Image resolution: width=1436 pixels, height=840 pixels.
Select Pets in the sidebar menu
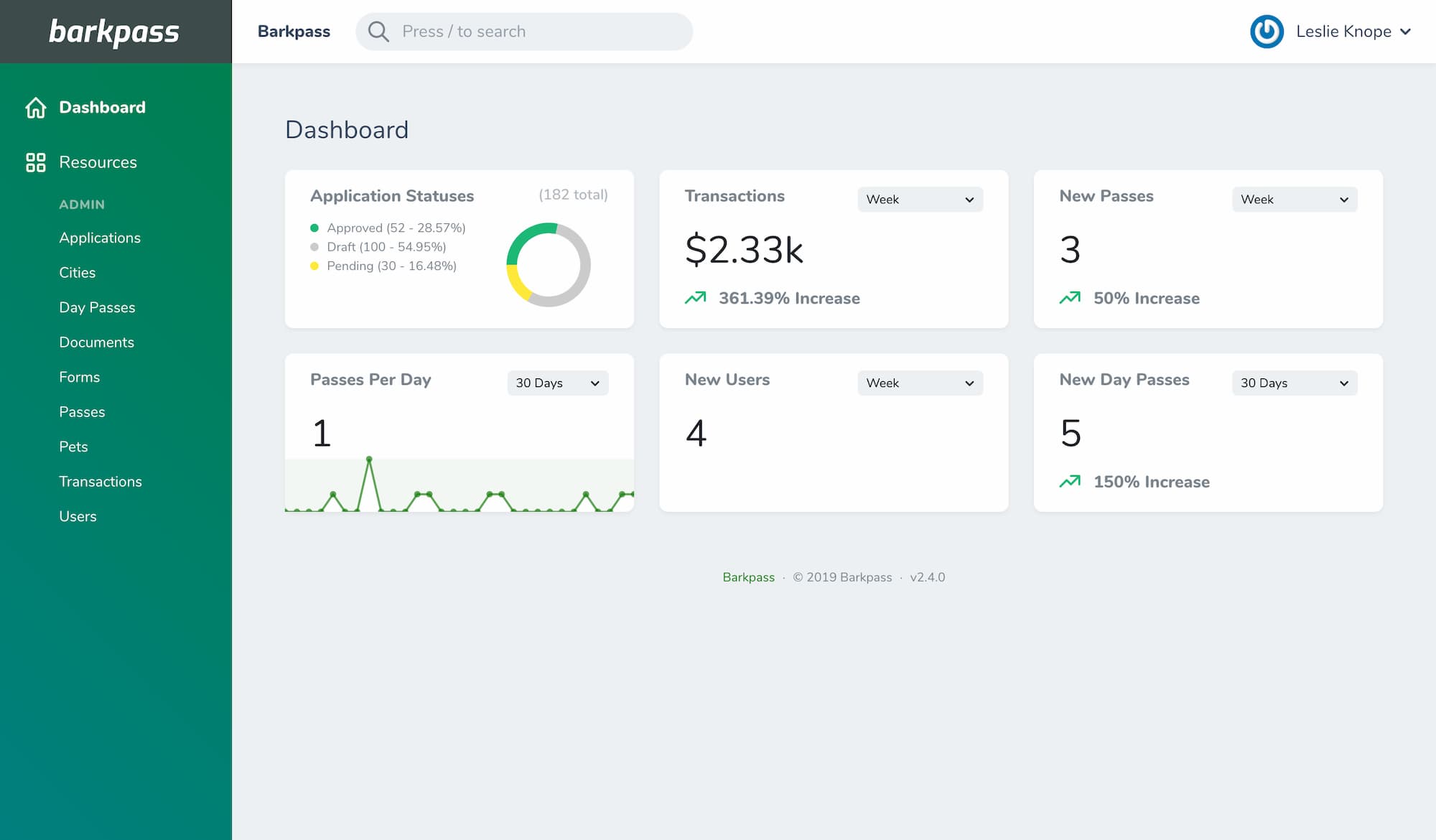coord(73,447)
